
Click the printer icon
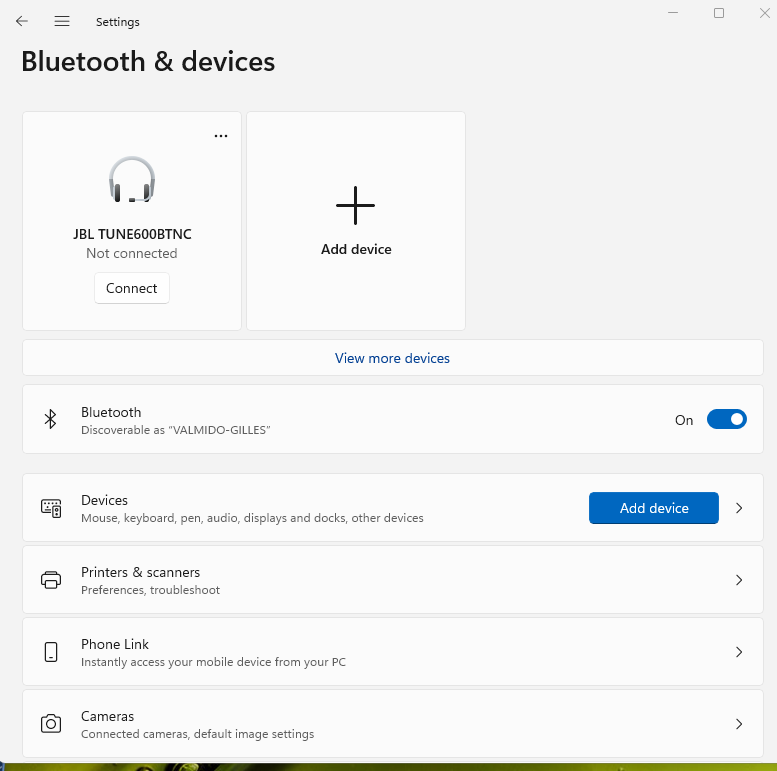51,580
